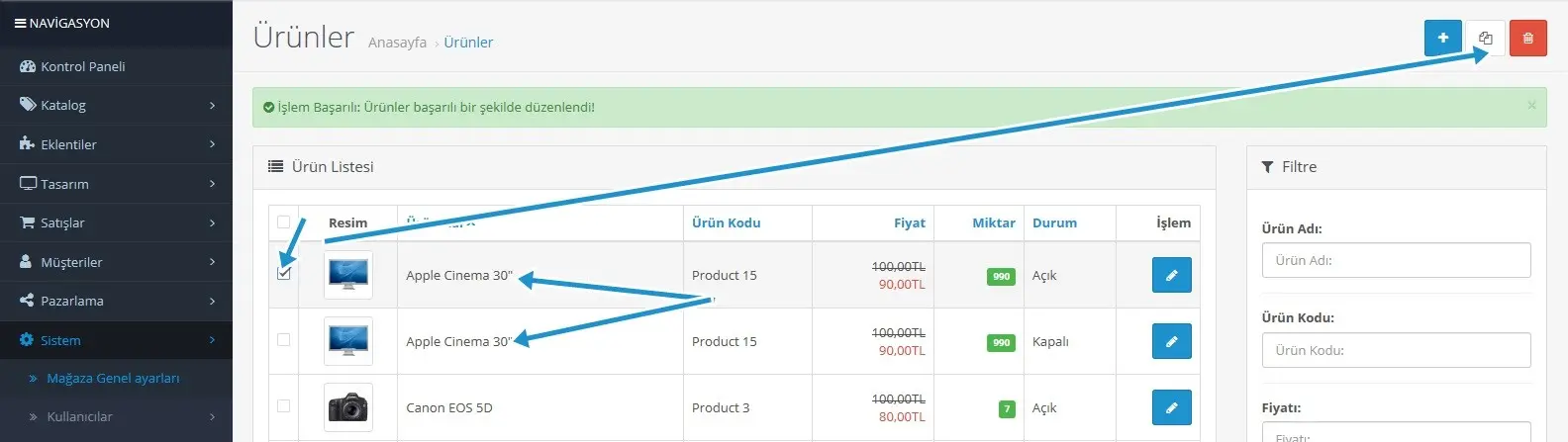Viewport: 1568px width, 442px height.
Task: Tick the select-all checkbox in table header
Action: point(284,221)
